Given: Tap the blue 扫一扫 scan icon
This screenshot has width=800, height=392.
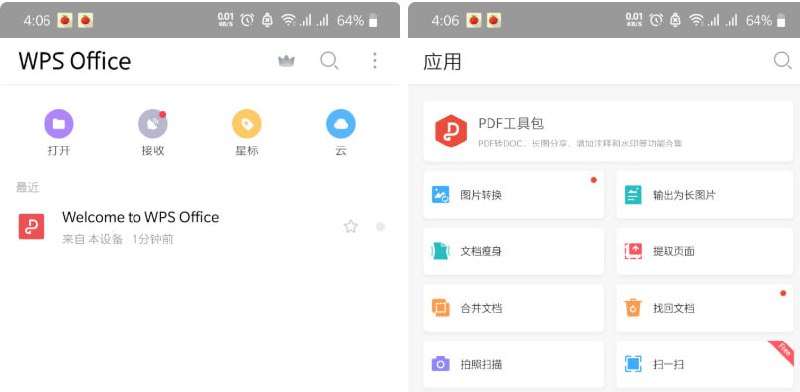Looking at the screenshot, I should pyautogui.click(x=633, y=364).
